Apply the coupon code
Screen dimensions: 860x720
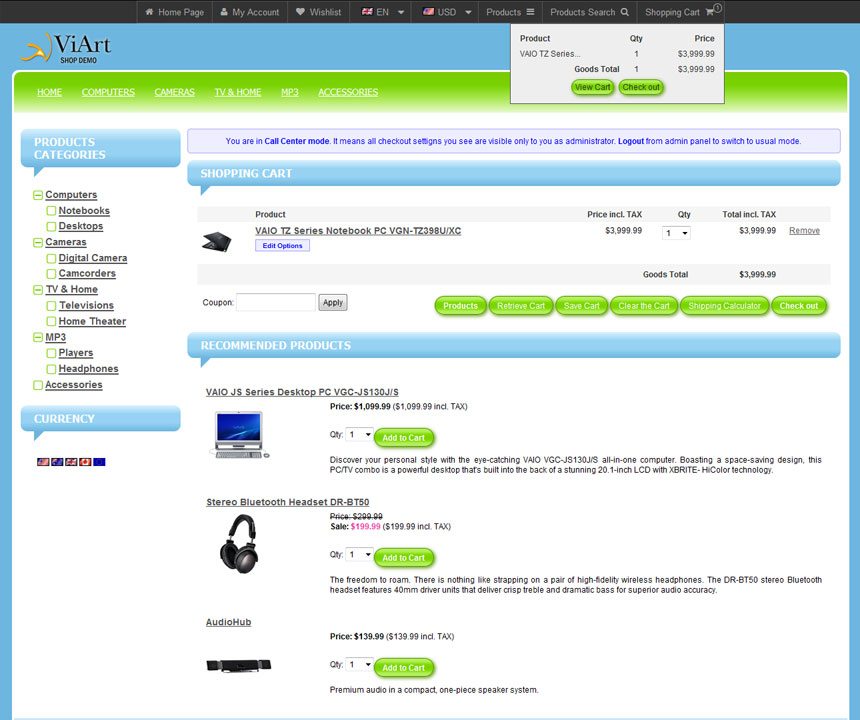pos(332,303)
